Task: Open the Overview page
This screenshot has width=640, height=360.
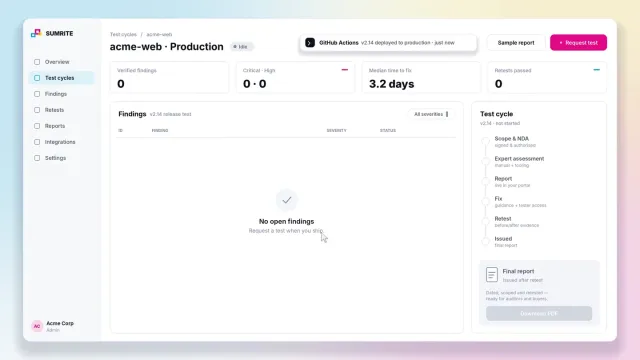Action: 62,62
